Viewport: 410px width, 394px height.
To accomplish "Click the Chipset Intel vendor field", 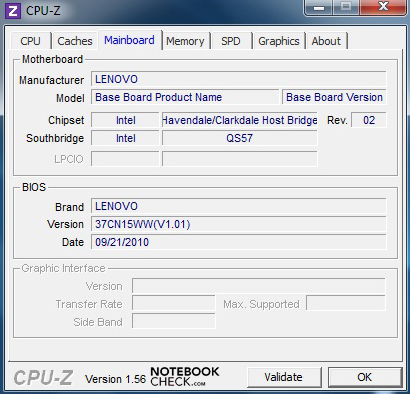I will 125,120.
